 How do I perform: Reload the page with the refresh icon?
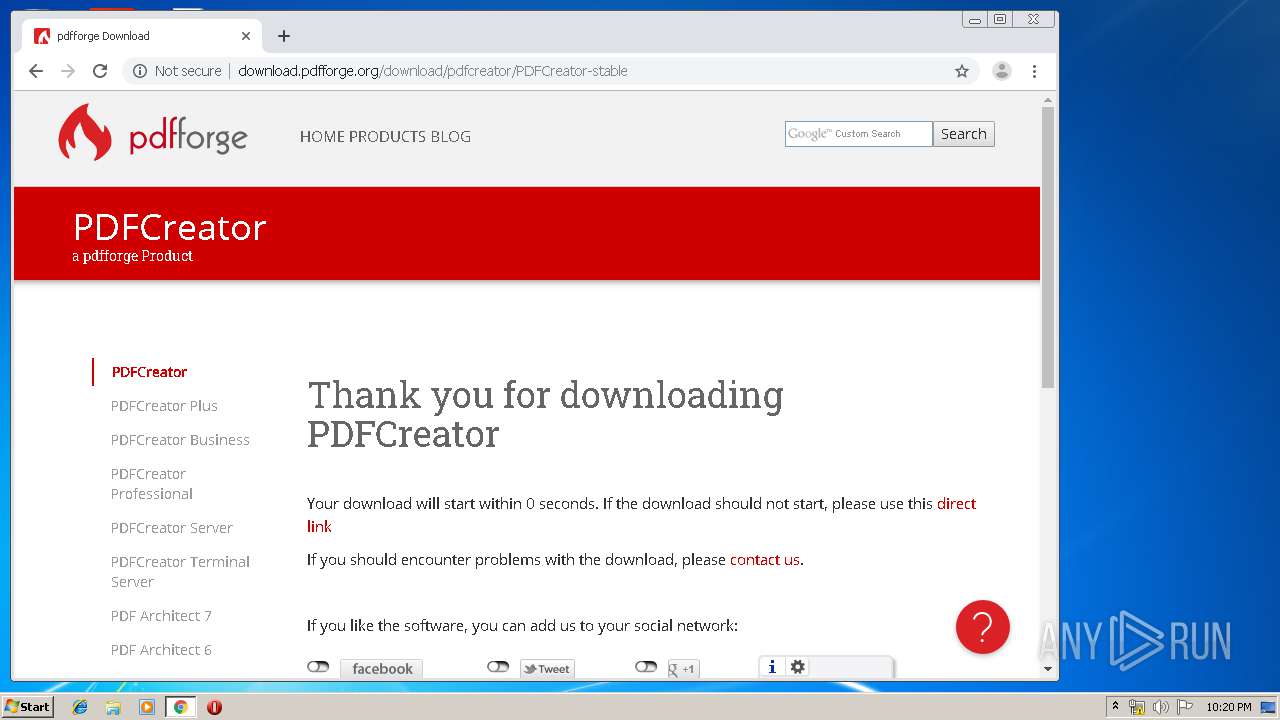click(100, 71)
